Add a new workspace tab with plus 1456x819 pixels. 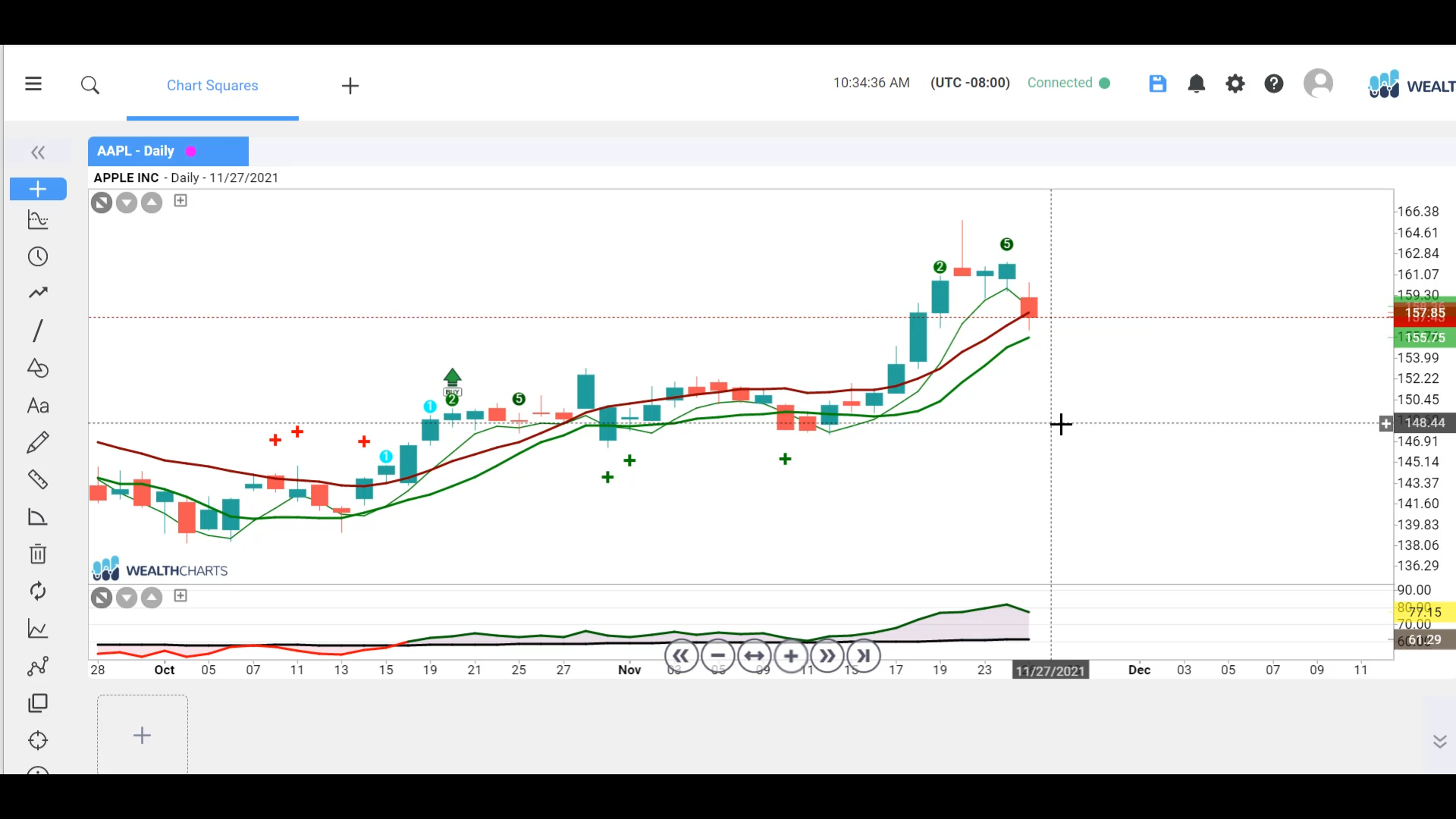350,86
